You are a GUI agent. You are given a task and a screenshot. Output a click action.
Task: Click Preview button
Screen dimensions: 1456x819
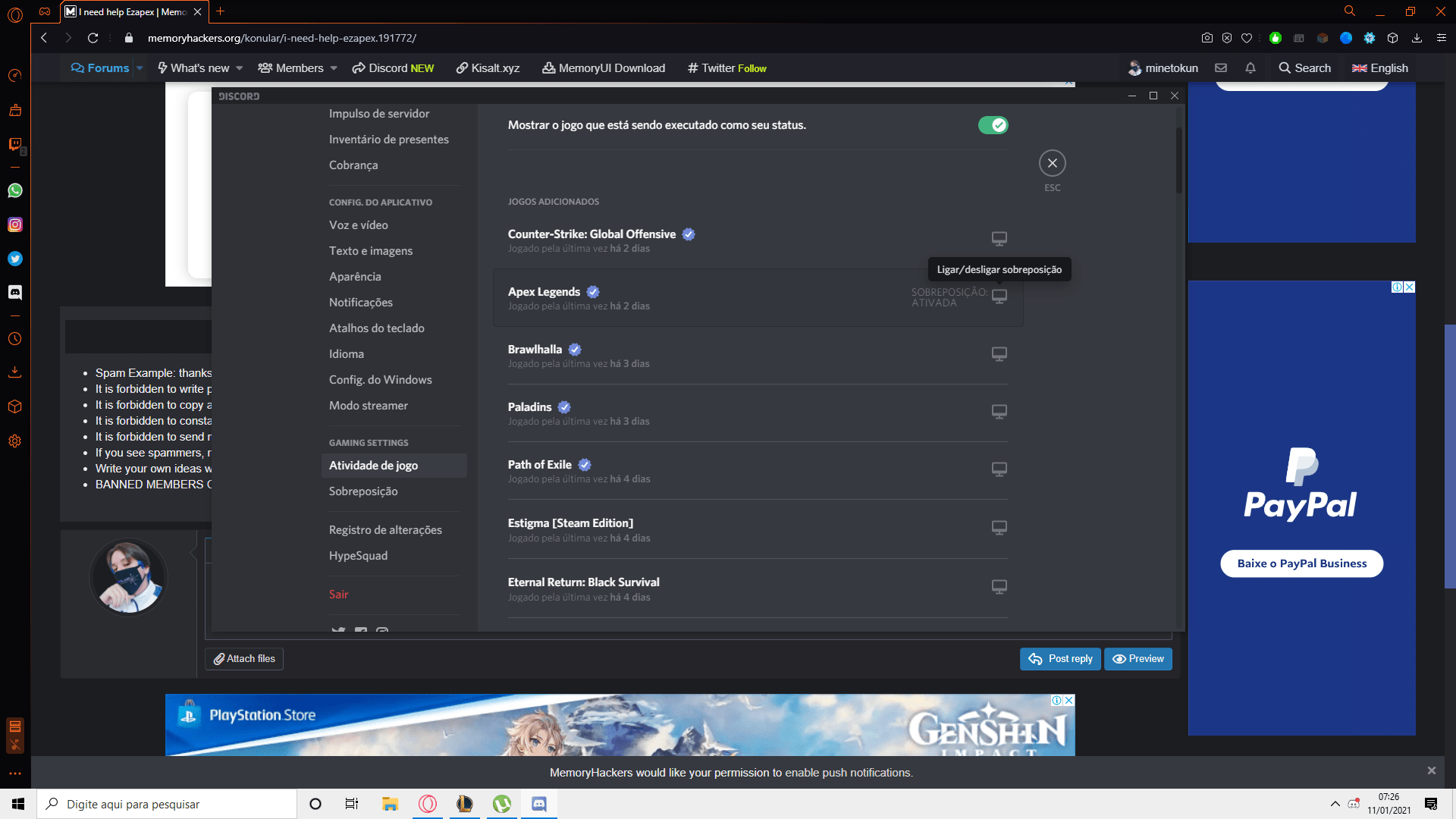point(1137,659)
